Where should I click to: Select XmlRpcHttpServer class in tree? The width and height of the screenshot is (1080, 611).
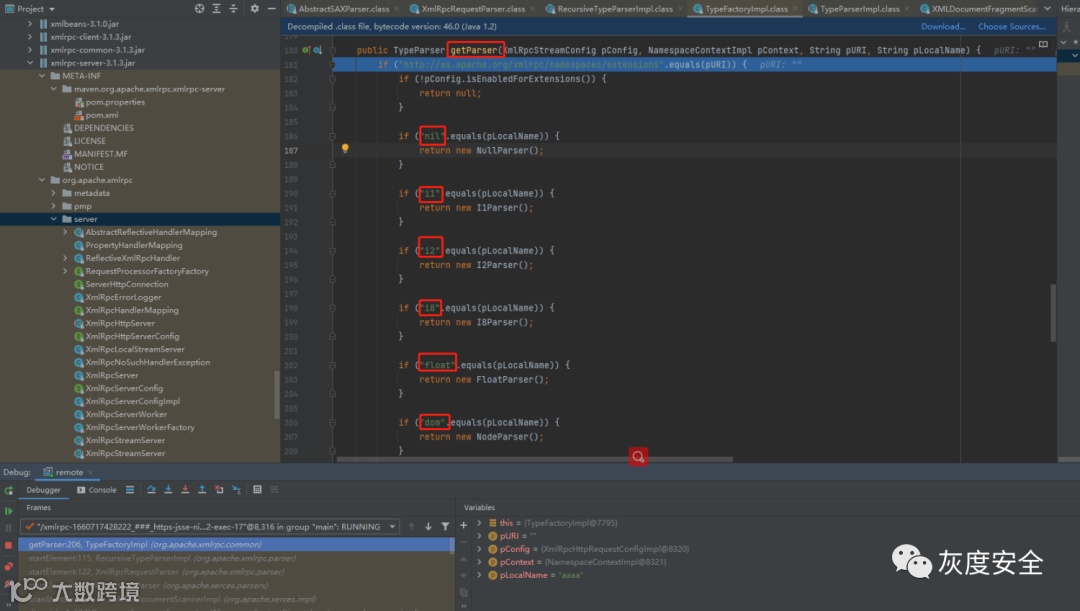[119, 323]
